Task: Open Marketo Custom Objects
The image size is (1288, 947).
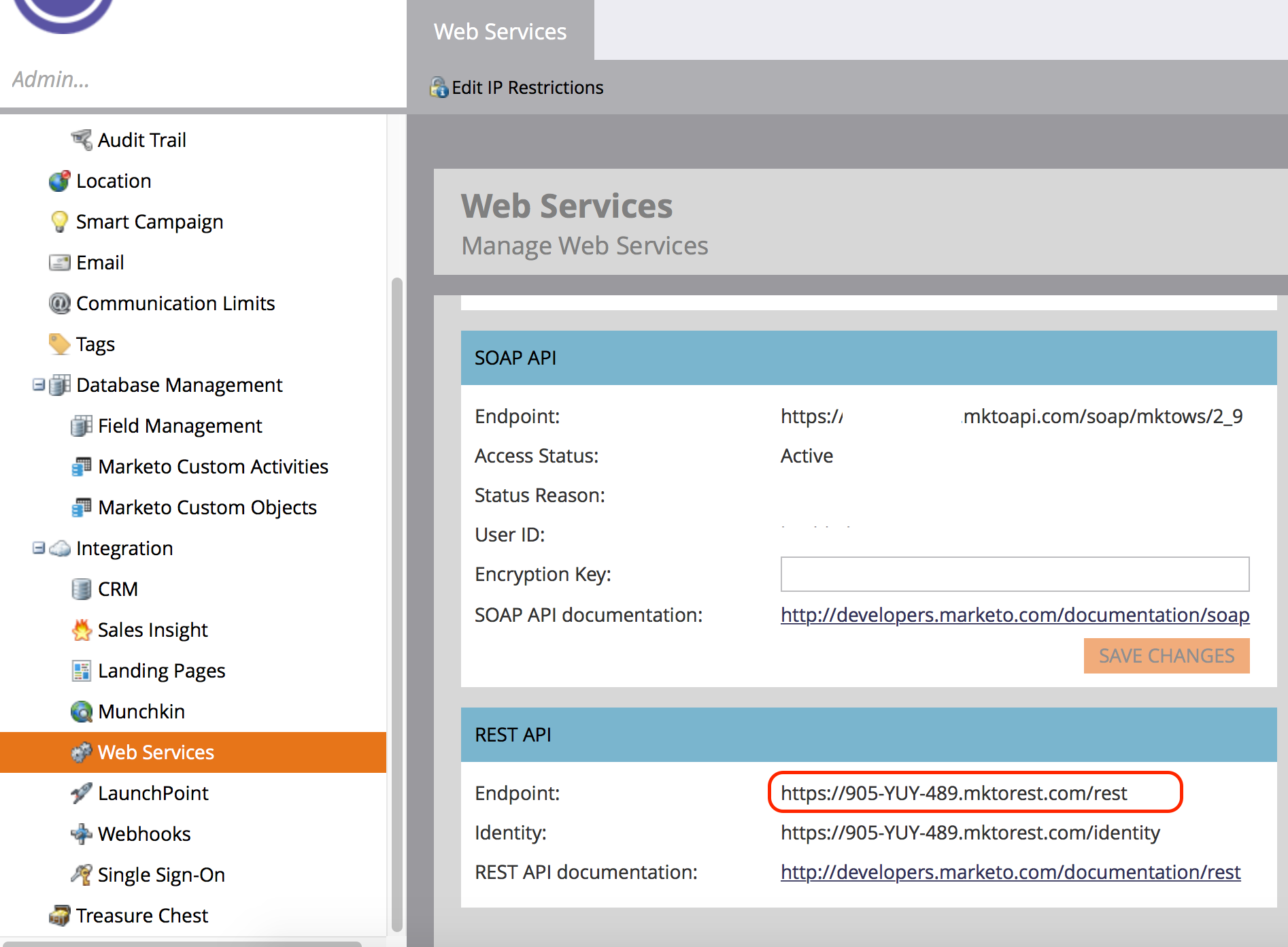Action: click(x=207, y=508)
